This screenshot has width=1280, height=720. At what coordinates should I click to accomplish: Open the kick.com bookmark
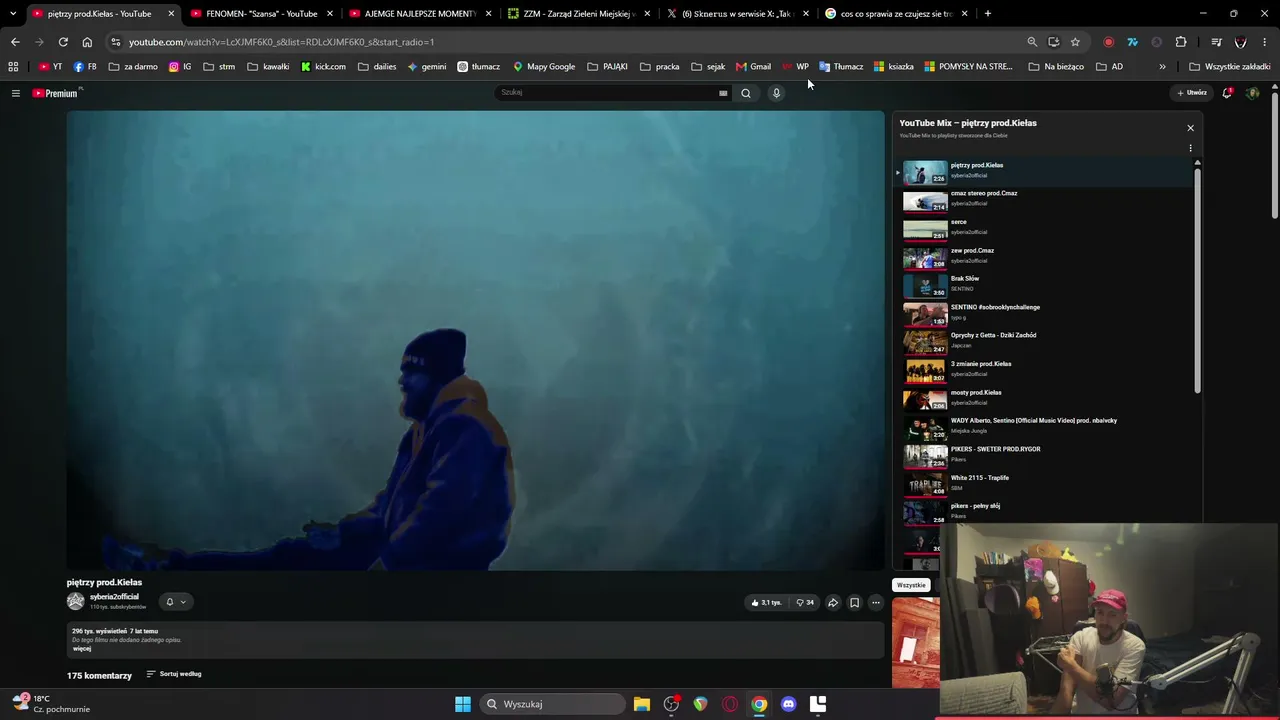[x=323, y=67]
